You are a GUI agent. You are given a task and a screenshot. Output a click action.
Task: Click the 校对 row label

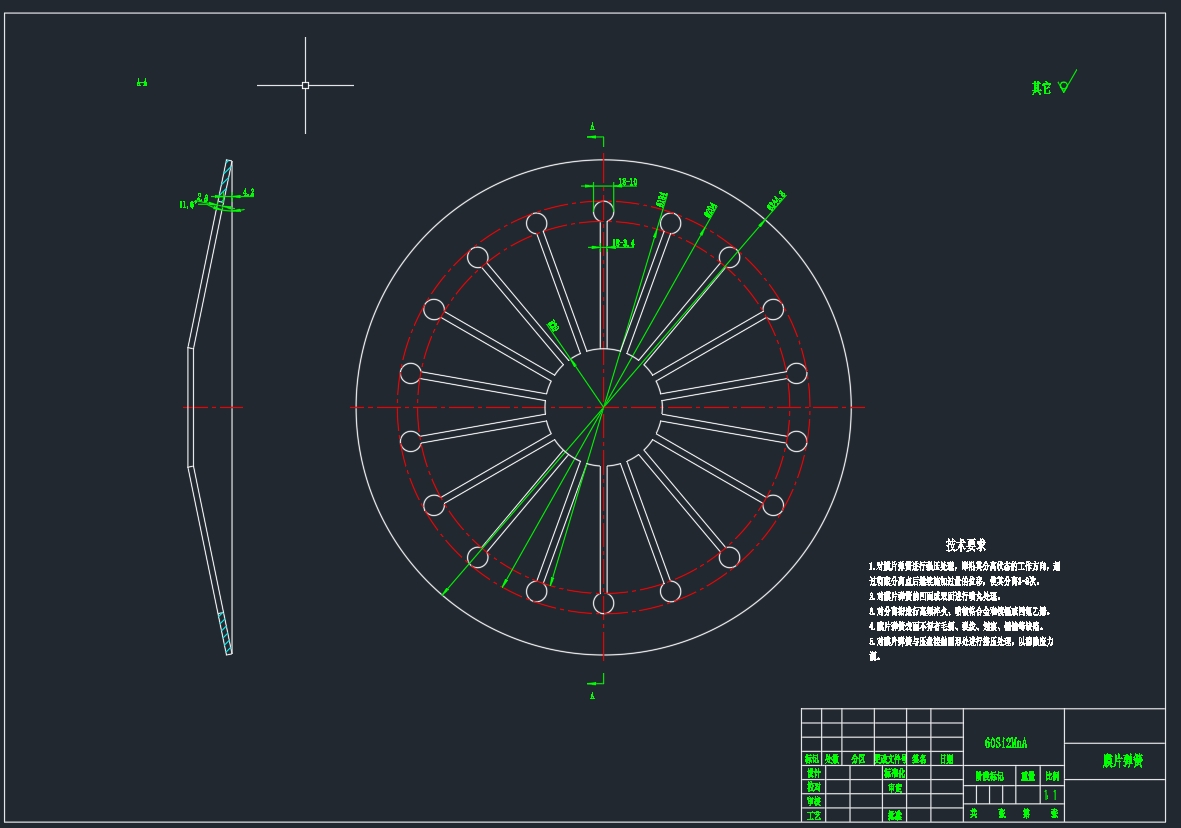[x=813, y=787]
